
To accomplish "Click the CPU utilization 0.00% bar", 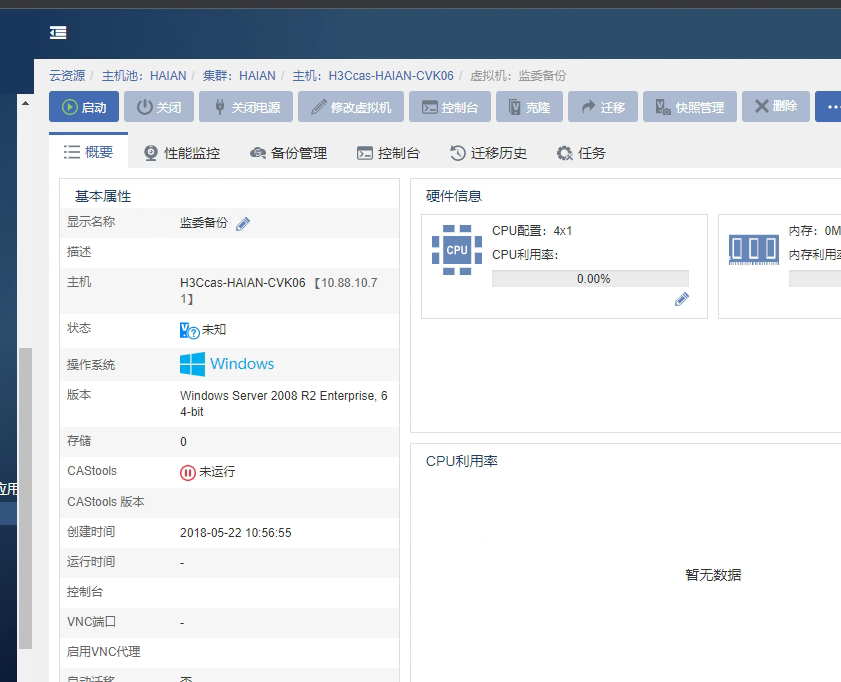I will coord(590,278).
